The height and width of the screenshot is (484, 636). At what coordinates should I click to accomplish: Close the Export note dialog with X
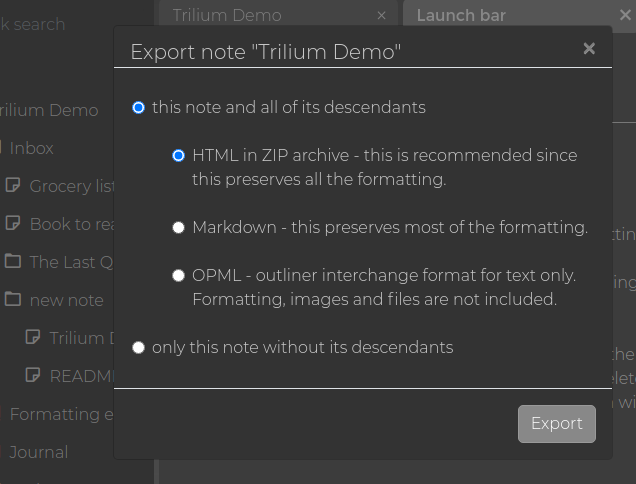click(x=589, y=49)
